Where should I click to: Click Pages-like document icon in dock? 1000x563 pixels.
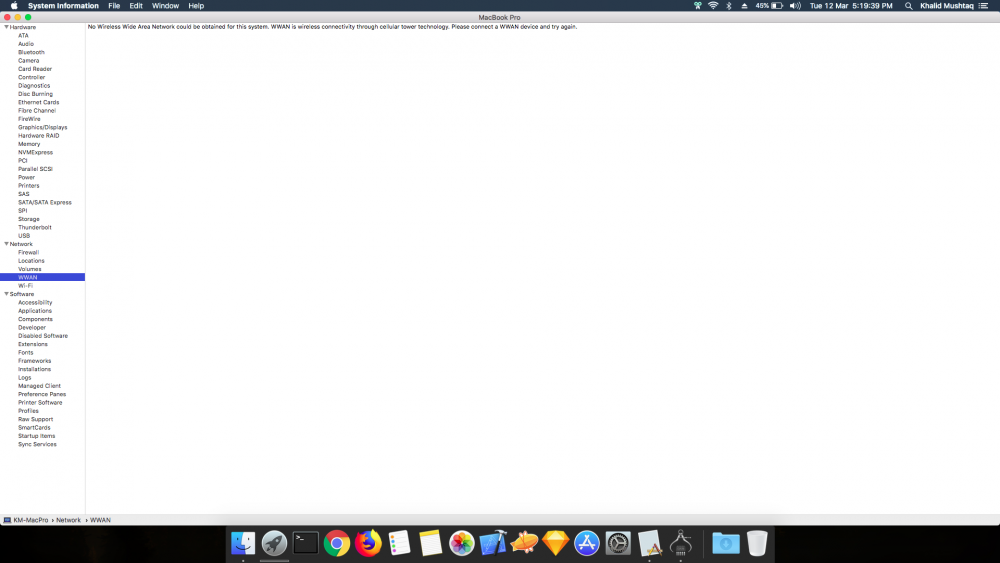pyautogui.click(x=649, y=543)
